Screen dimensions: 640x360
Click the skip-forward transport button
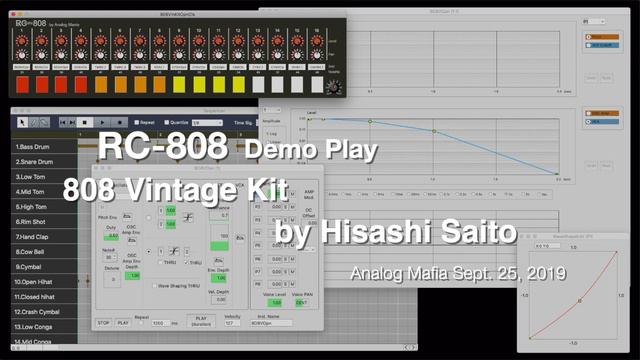[71, 122]
